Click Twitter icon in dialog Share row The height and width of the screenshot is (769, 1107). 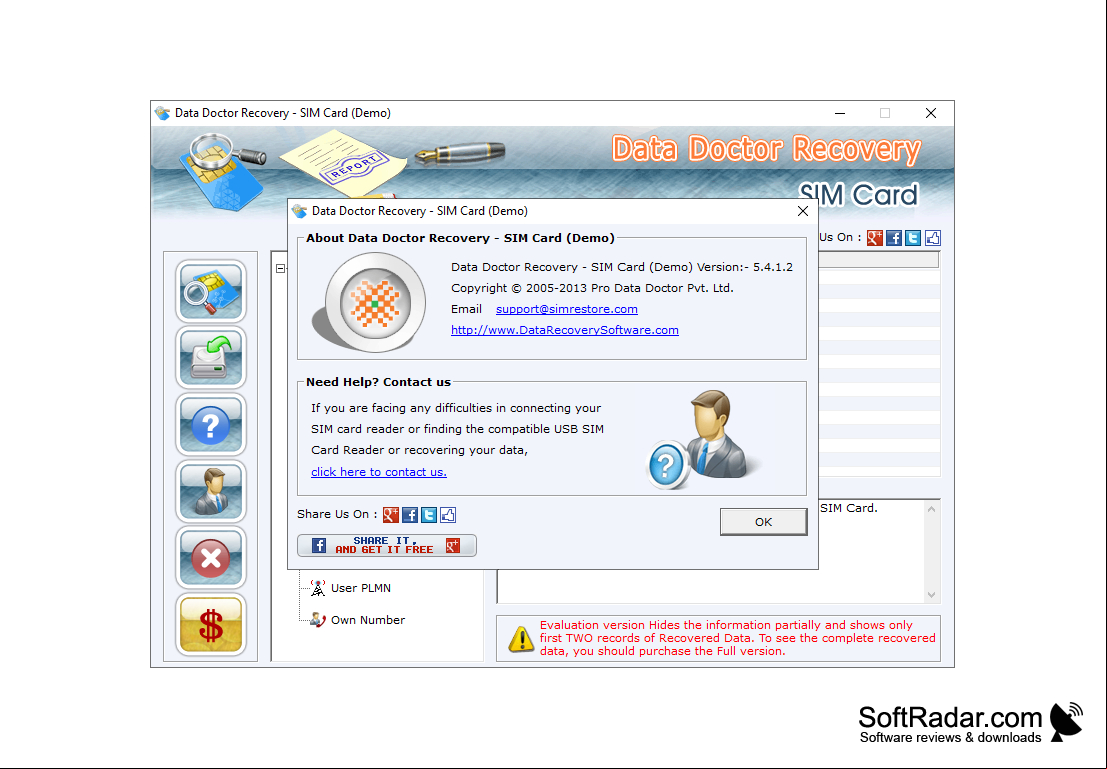click(x=429, y=515)
